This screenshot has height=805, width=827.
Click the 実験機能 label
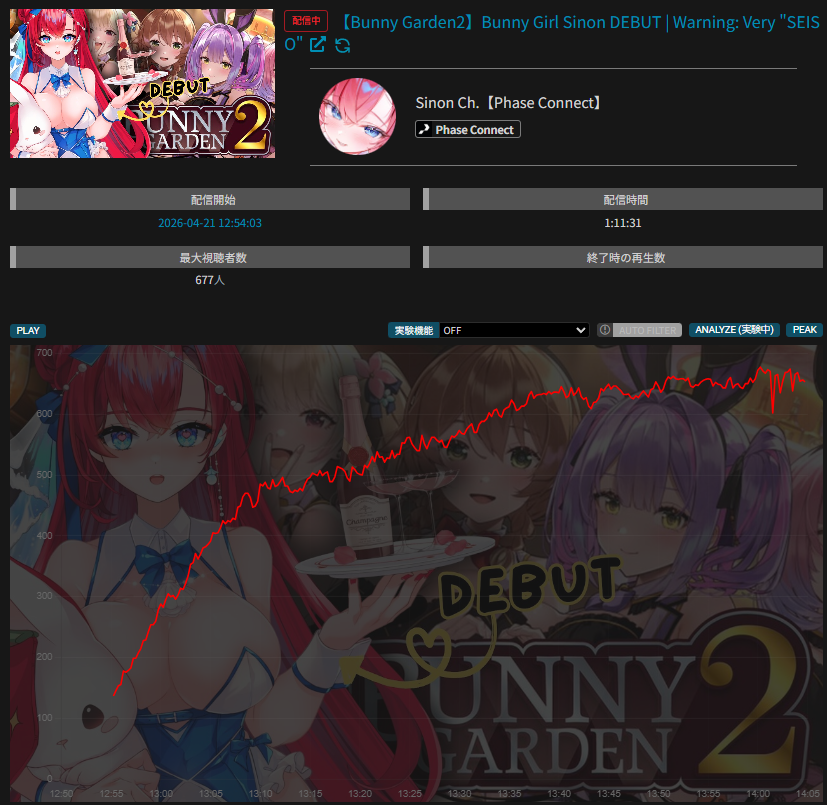point(414,330)
